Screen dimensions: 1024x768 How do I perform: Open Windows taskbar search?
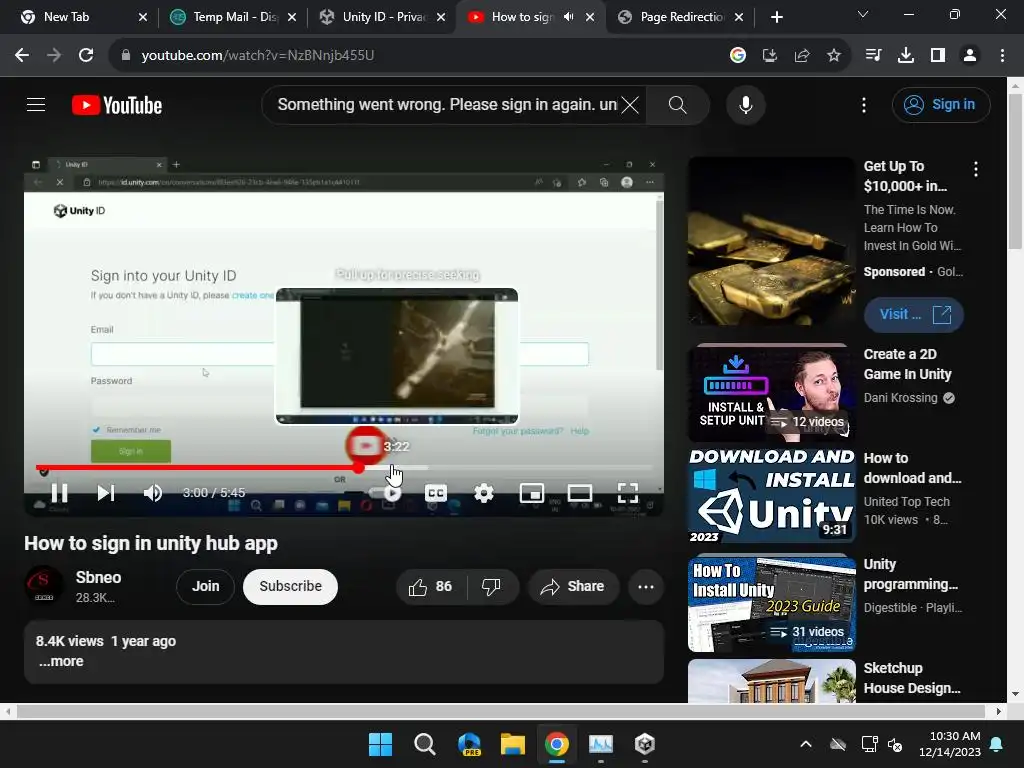point(424,744)
